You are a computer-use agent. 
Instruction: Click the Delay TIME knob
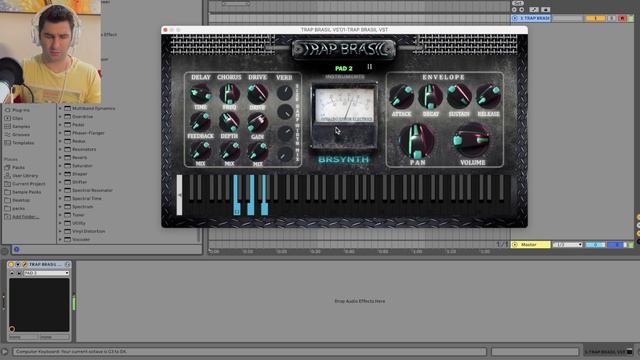pos(200,94)
